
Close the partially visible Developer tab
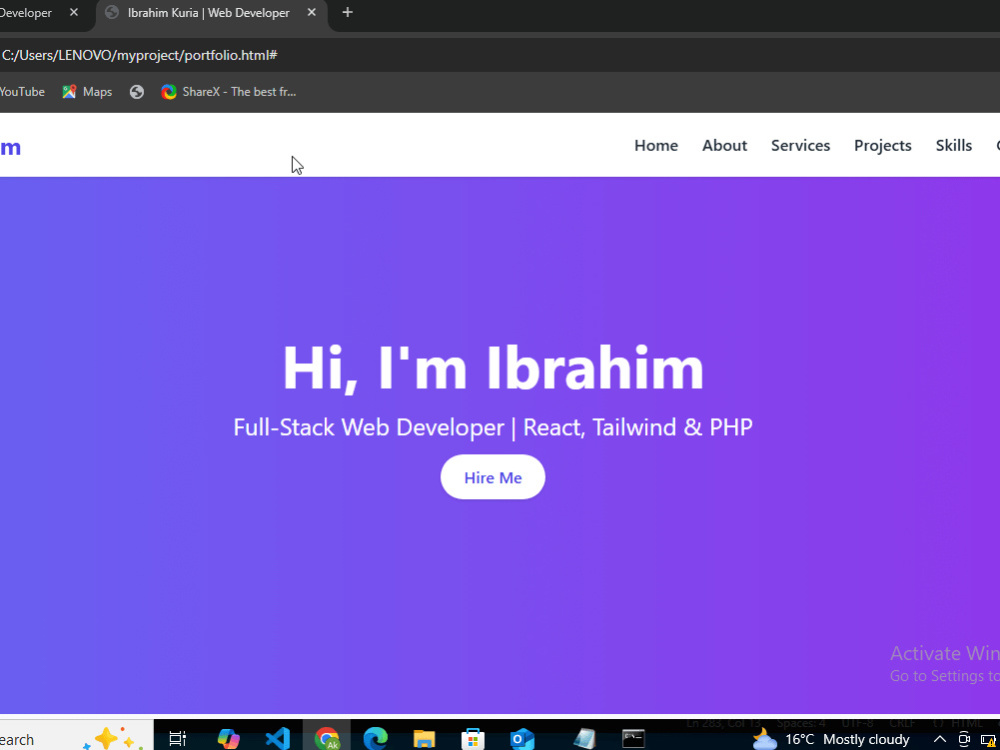click(x=74, y=13)
